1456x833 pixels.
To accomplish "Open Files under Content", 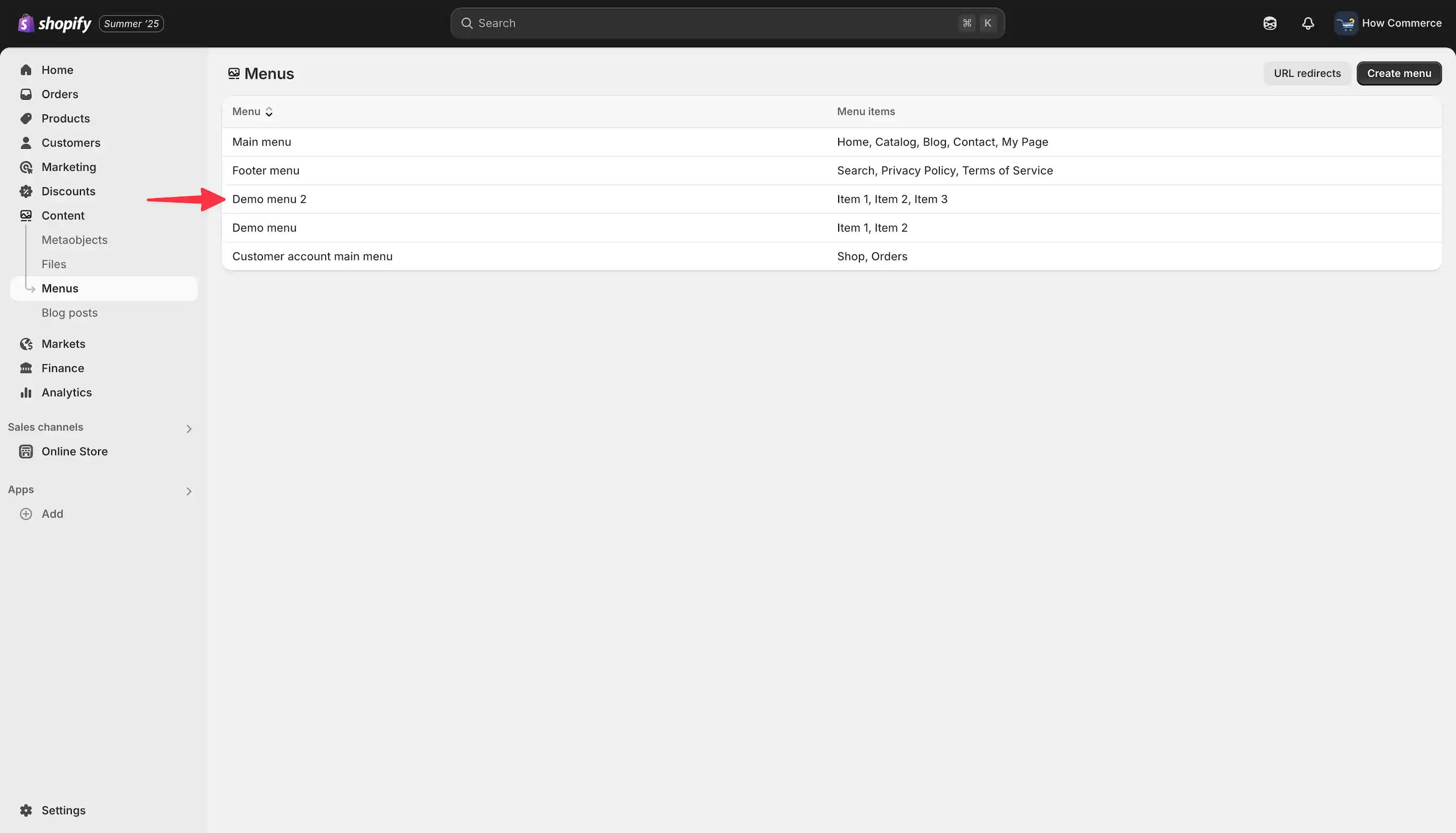I will (x=54, y=265).
